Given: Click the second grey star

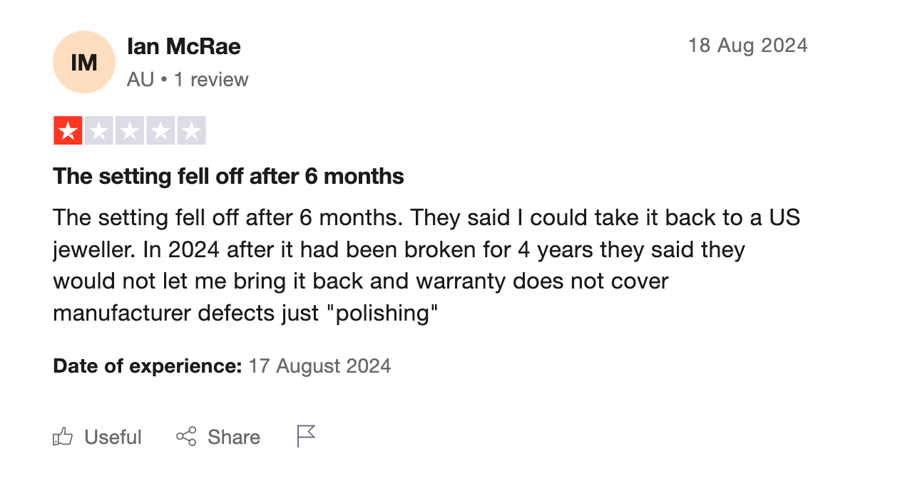Looking at the screenshot, I should (x=99, y=131).
